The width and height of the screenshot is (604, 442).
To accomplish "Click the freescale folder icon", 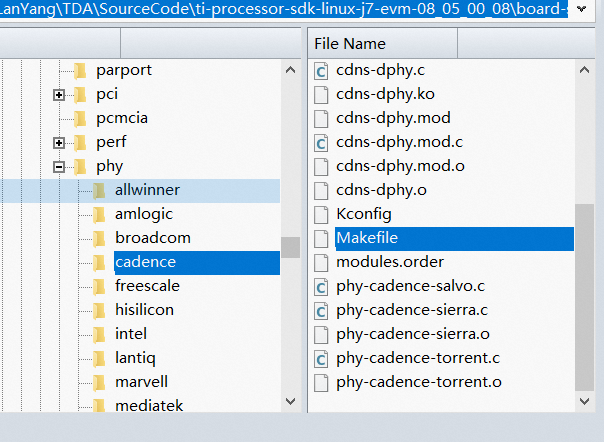I will pos(99,287).
